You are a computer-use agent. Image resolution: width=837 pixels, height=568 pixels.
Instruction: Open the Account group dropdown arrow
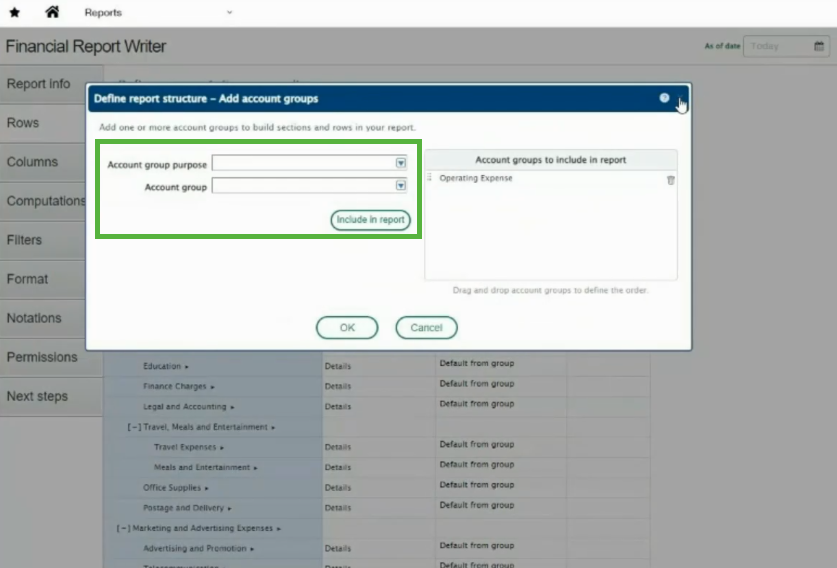(400, 185)
